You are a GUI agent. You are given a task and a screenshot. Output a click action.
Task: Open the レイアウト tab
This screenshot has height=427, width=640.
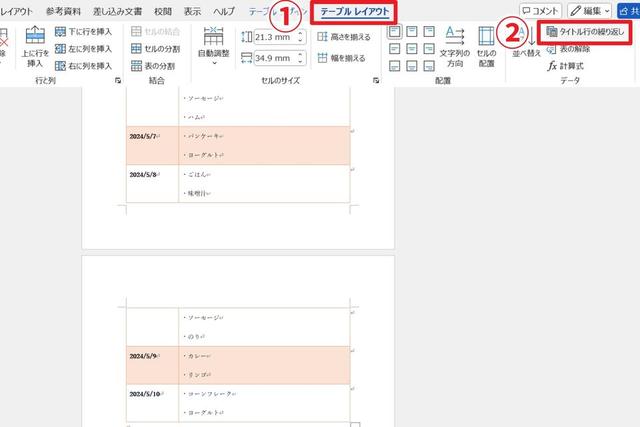[16, 11]
